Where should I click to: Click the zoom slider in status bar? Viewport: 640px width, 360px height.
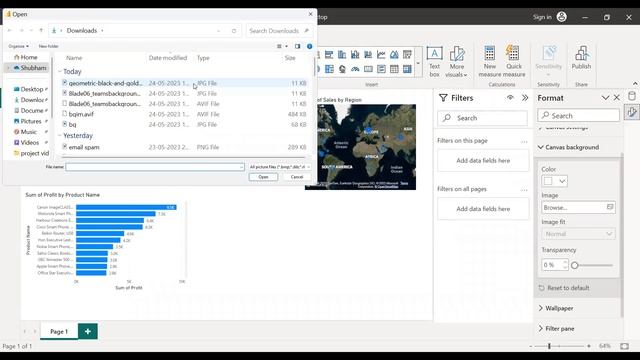point(549,346)
